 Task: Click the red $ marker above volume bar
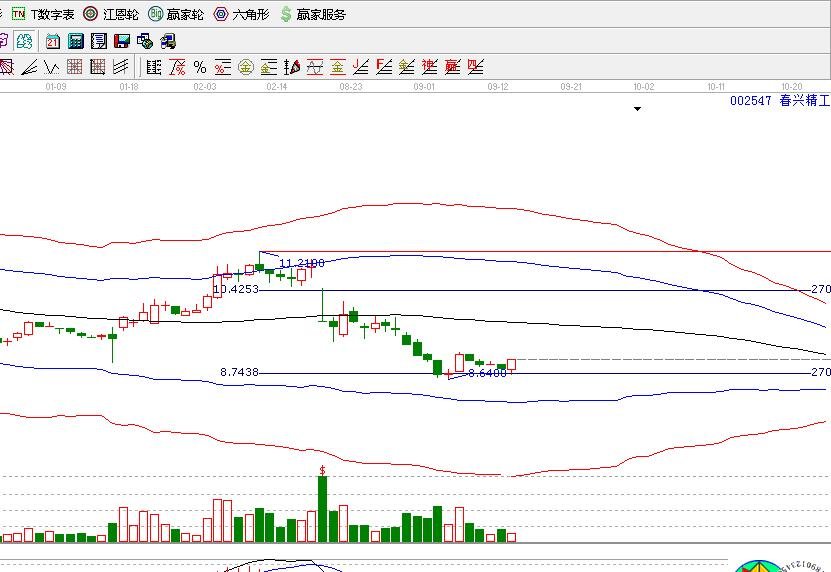click(322, 470)
